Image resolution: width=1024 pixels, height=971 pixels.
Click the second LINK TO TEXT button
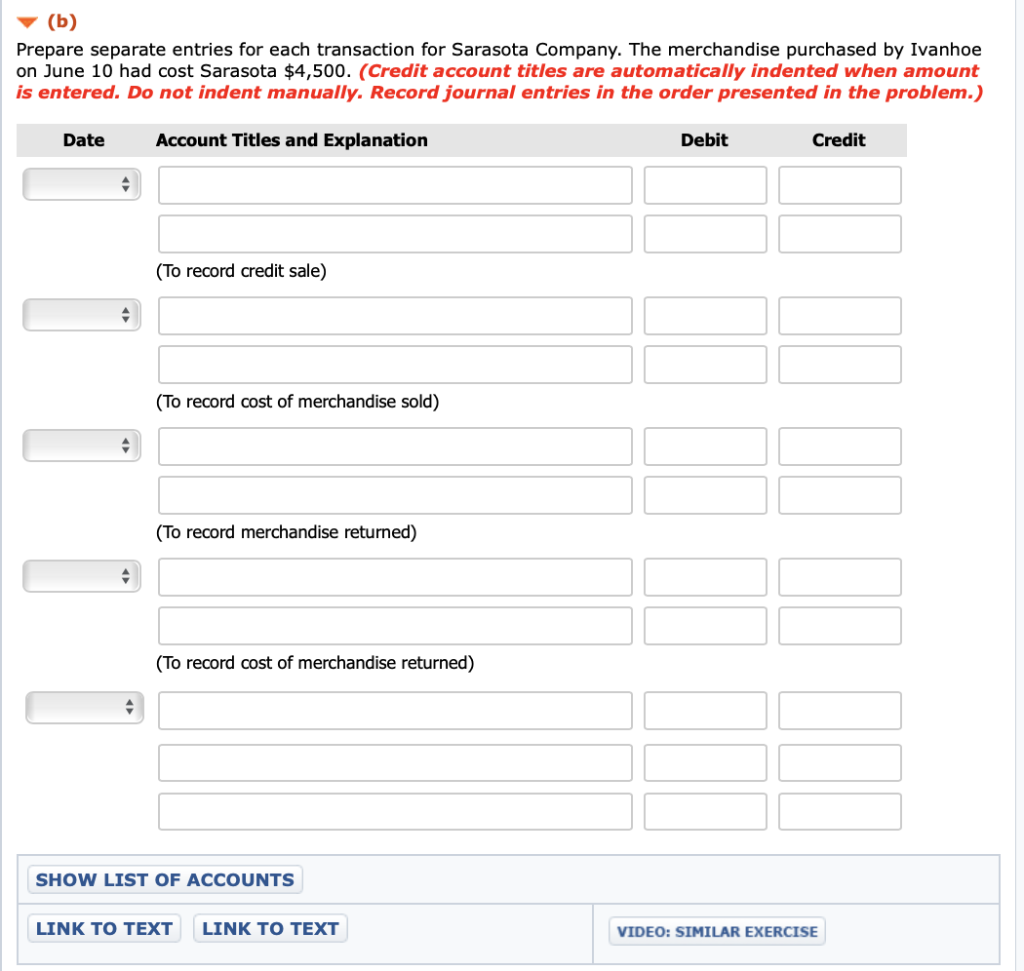[269, 928]
